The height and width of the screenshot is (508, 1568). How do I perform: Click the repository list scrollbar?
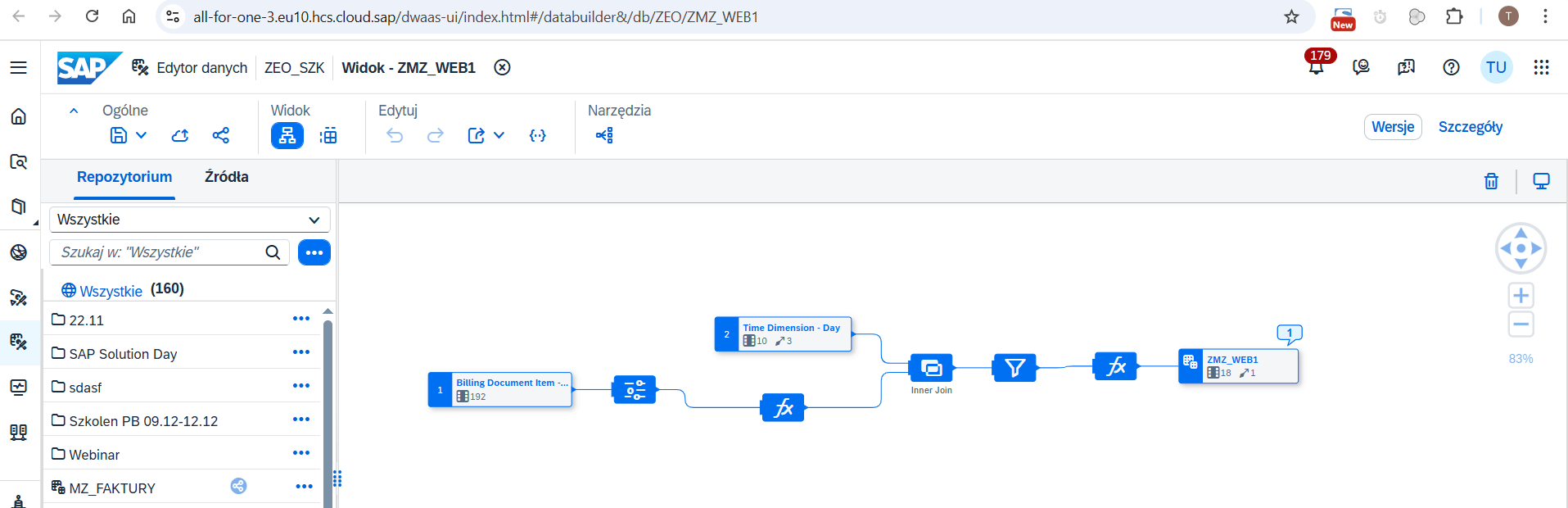(328, 414)
